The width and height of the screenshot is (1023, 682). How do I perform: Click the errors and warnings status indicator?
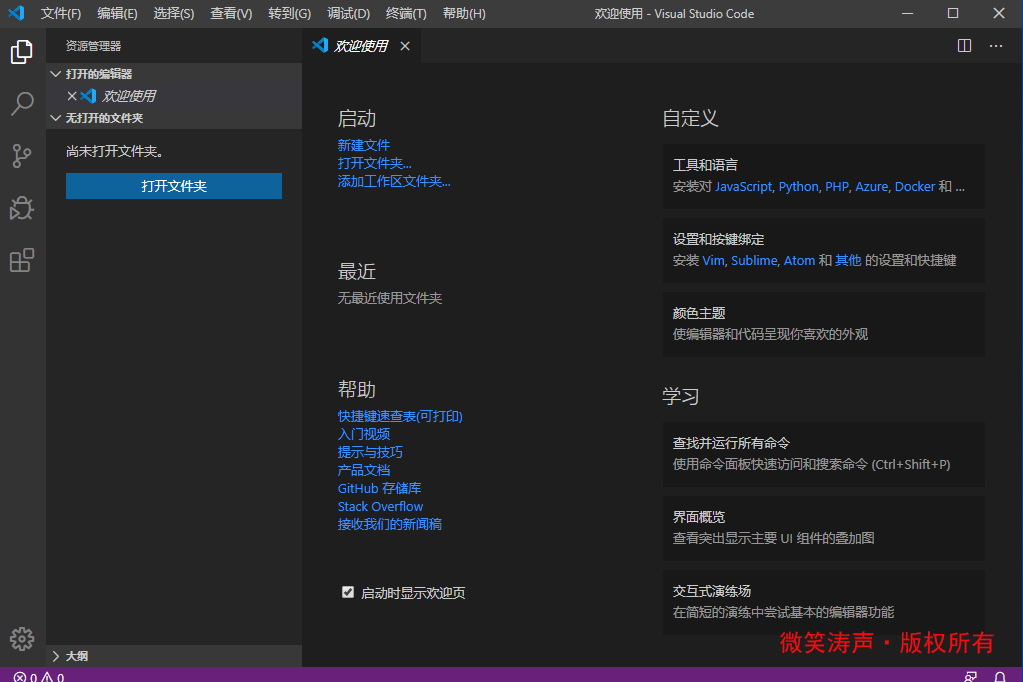pos(38,677)
